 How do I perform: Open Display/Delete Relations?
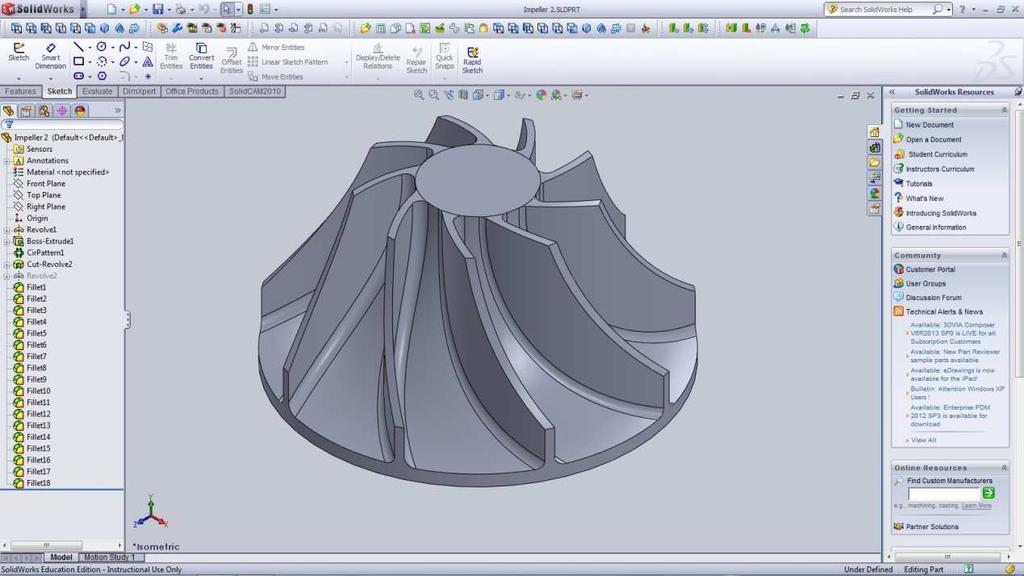(x=377, y=57)
